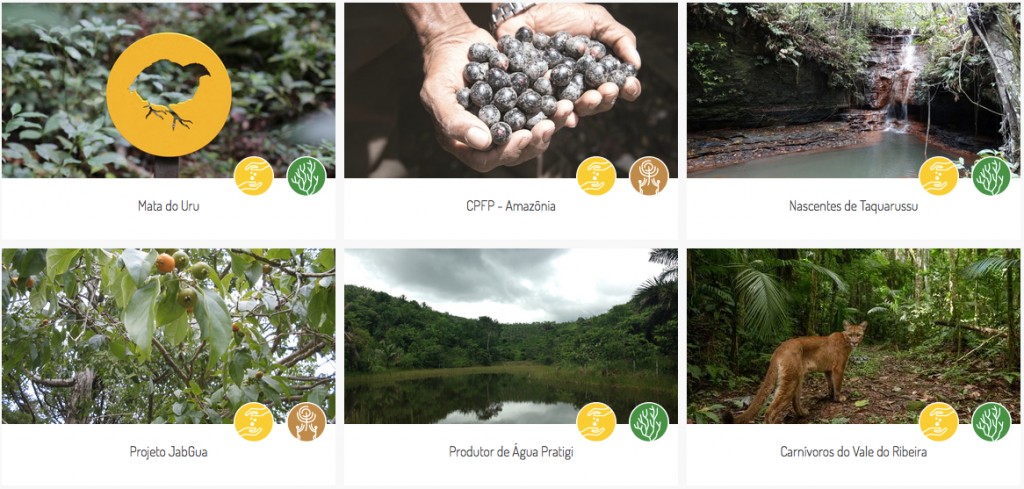Click brown community icon on Projeto JabGua card
Viewport: 1024px width, 489px height.
tap(306, 422)
